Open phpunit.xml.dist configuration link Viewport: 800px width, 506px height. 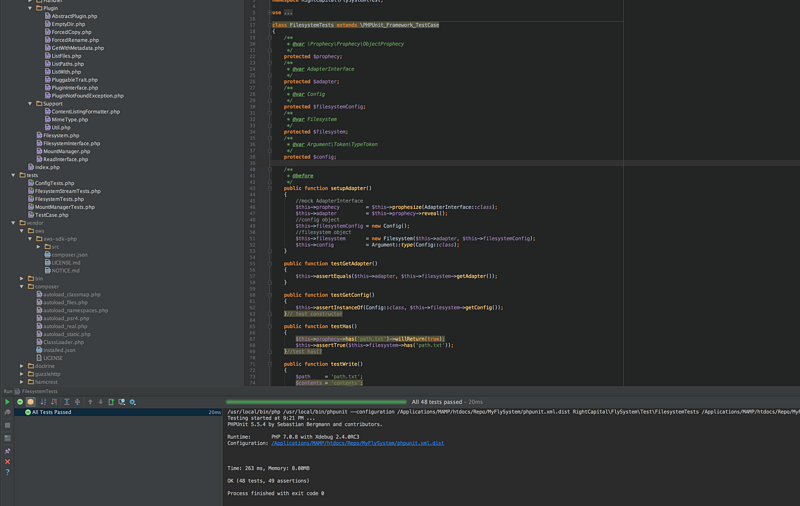[358, 443]
